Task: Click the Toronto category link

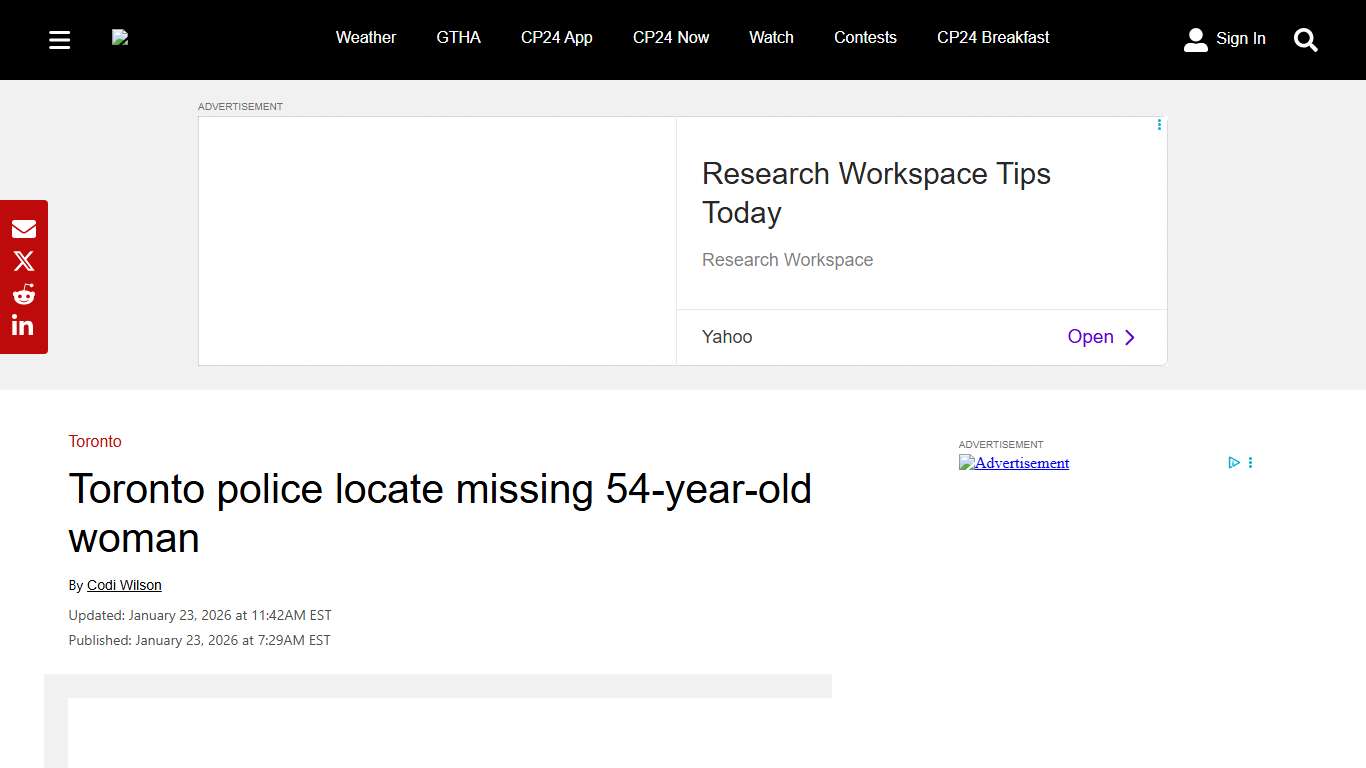Action: (x=95, y=442)
